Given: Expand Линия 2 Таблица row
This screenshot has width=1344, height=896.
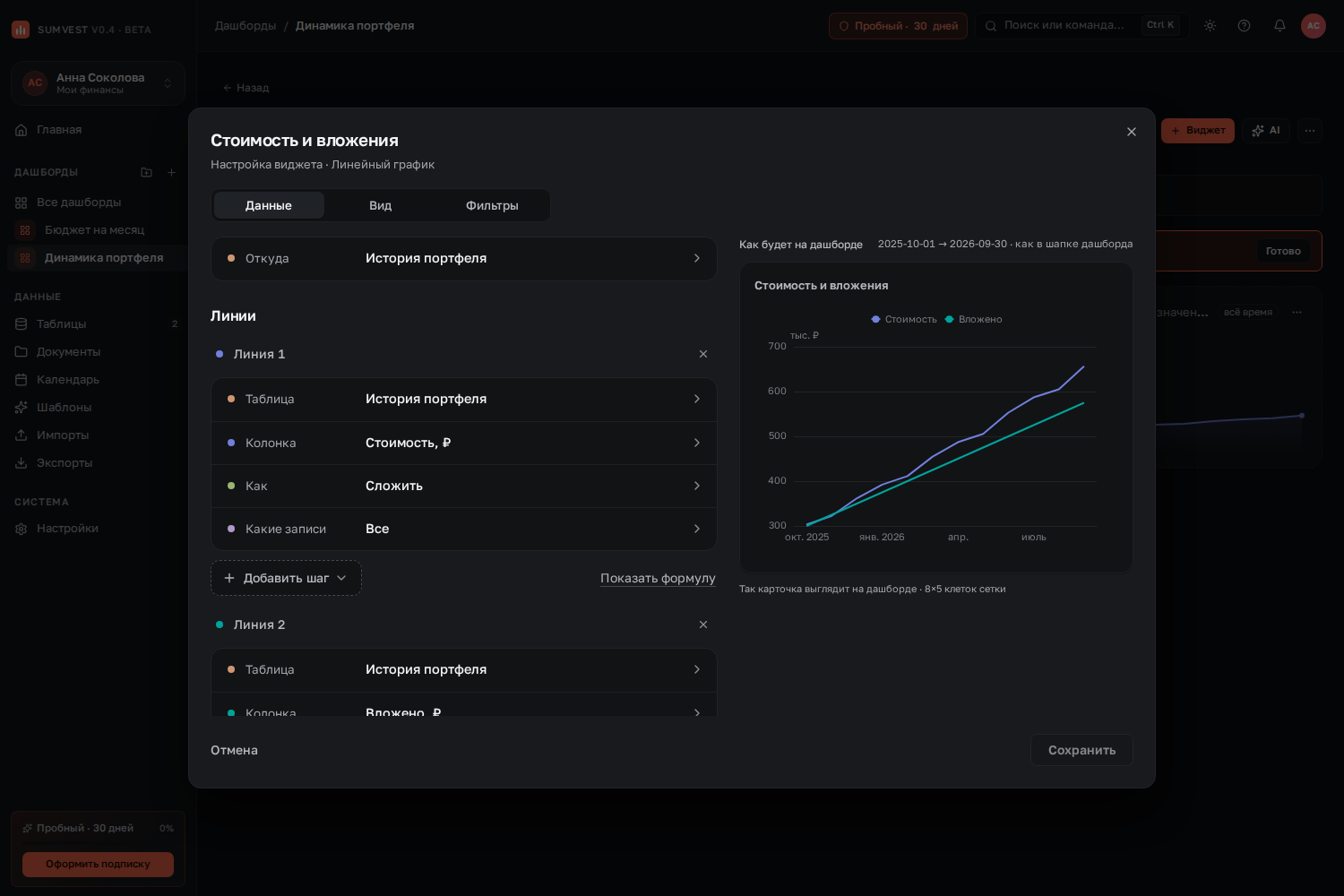Looking at the screenshot, I should 464,670.
